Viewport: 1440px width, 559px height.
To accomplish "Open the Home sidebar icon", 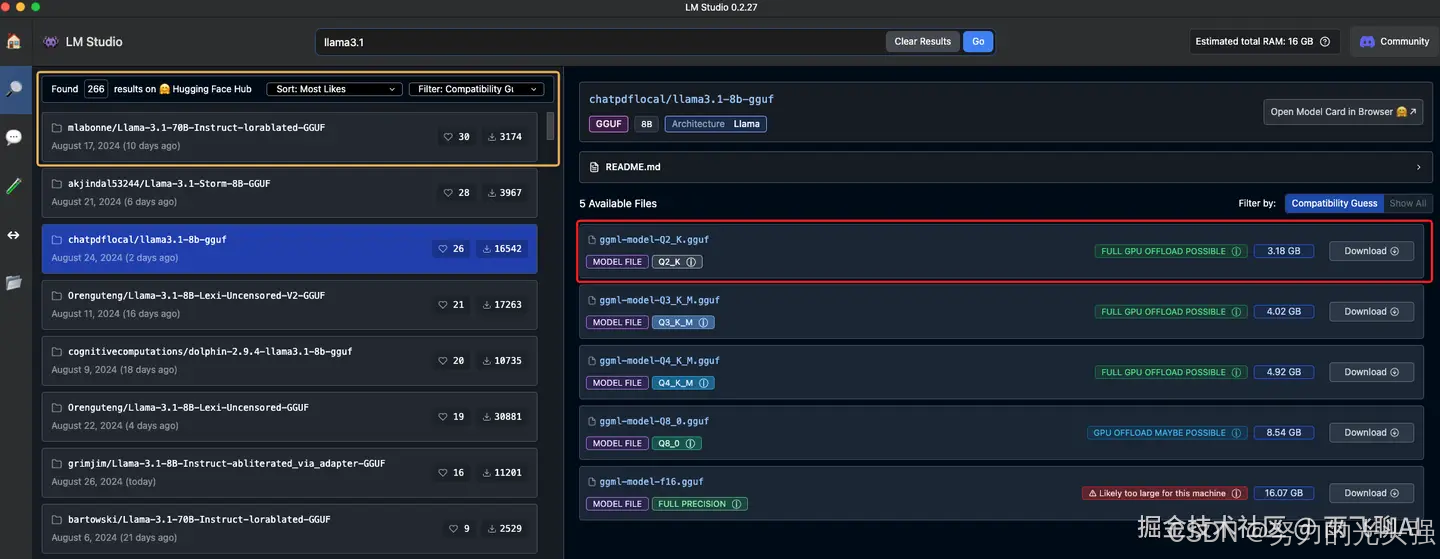I will tap(14, 42).
